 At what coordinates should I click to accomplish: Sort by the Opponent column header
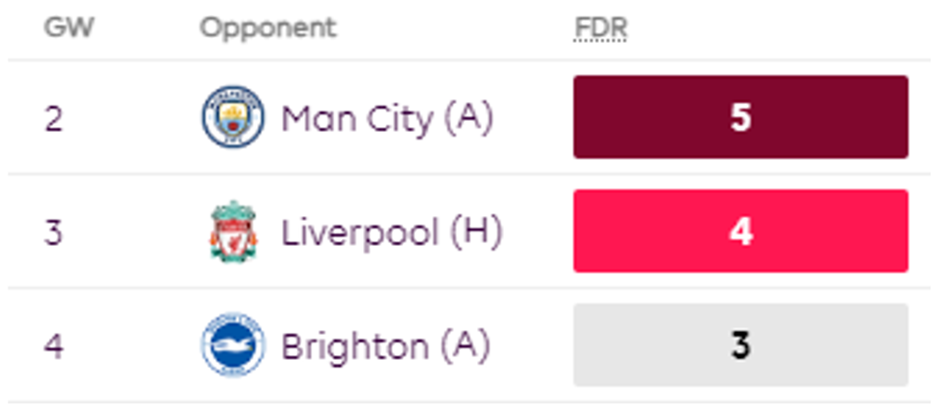pyautogui.click(x=268, y=28)
